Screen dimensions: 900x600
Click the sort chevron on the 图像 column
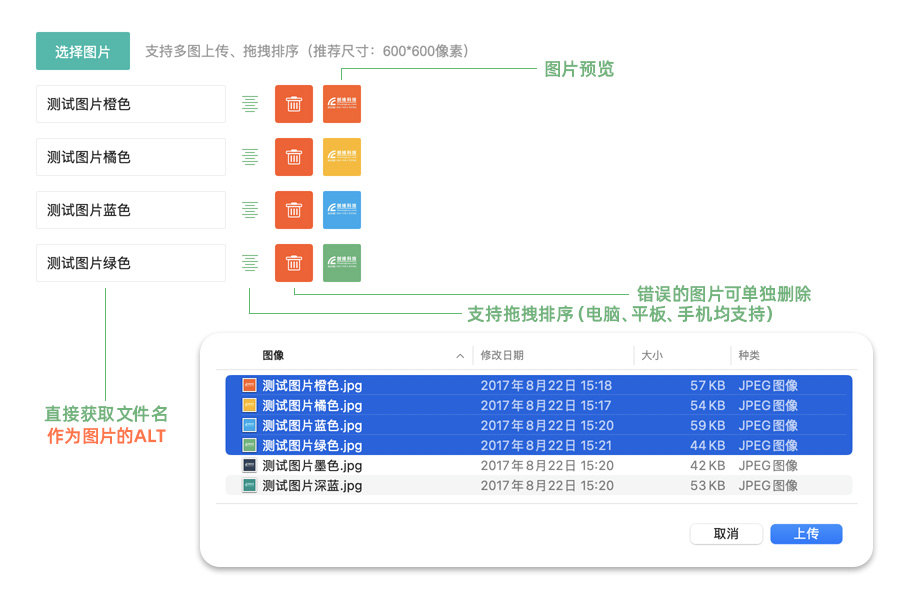tap(460, 355)
